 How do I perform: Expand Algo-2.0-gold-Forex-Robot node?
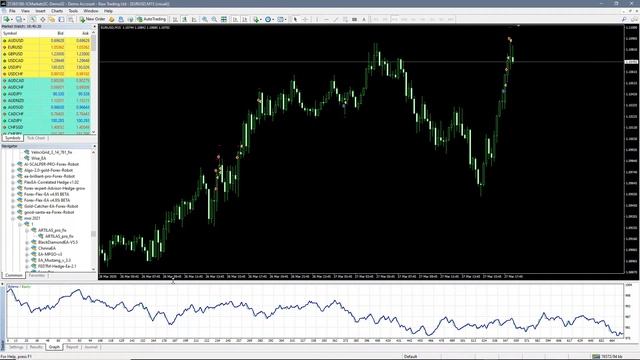click(13, 170)
